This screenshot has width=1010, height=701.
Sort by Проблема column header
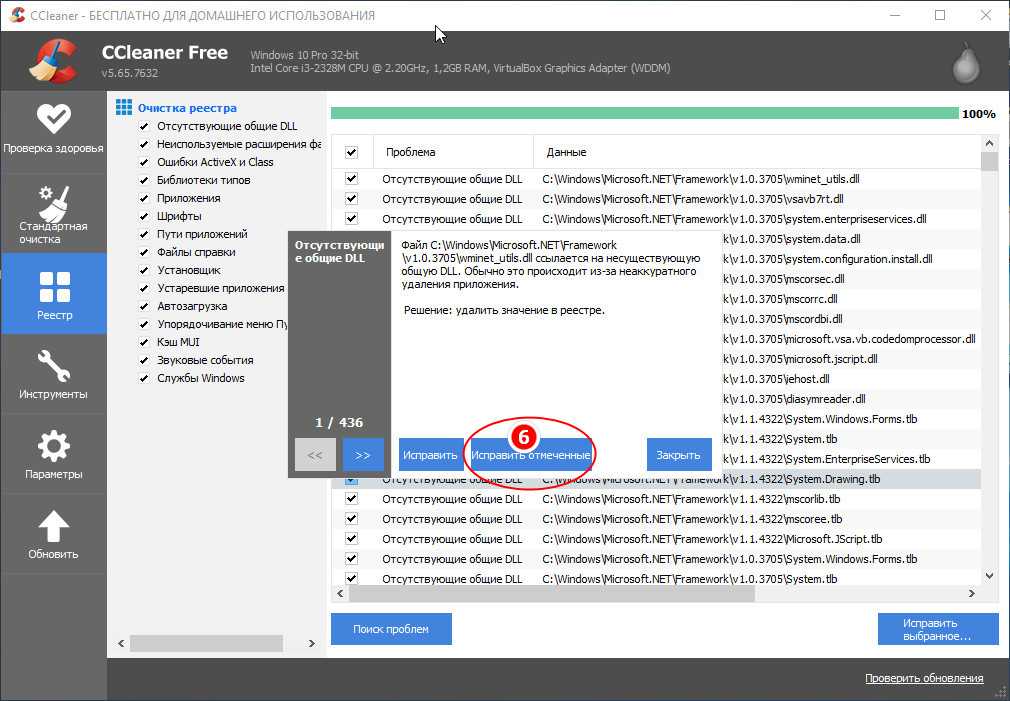tap(453, 152)
